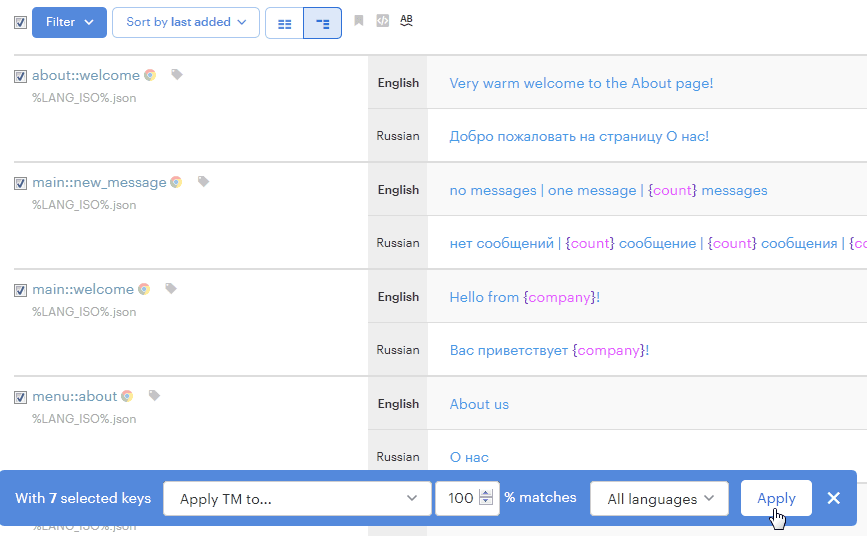Switch to the hierarchical list layout view
This screenshot has width=867, height=536.
(322, 23)
